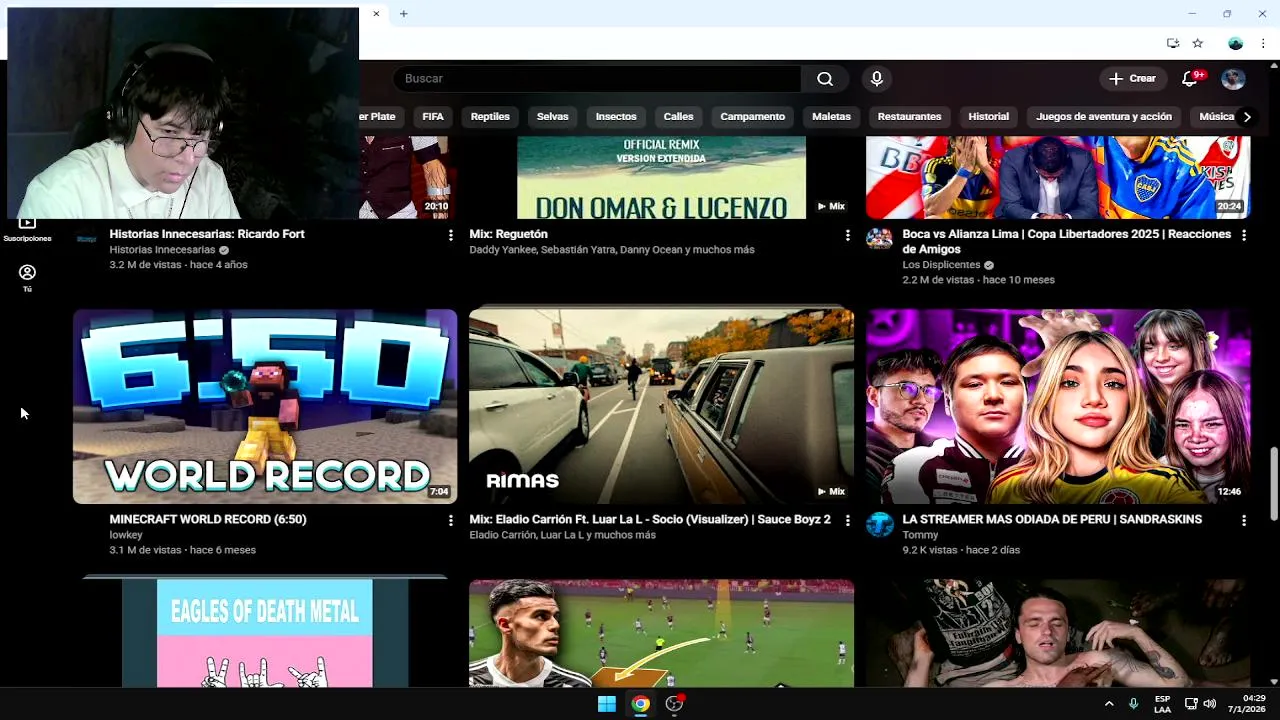Click the Historias Innecesarias channel avatar
The width and height of the screenshot is (1280, 720).
[87, 238]
